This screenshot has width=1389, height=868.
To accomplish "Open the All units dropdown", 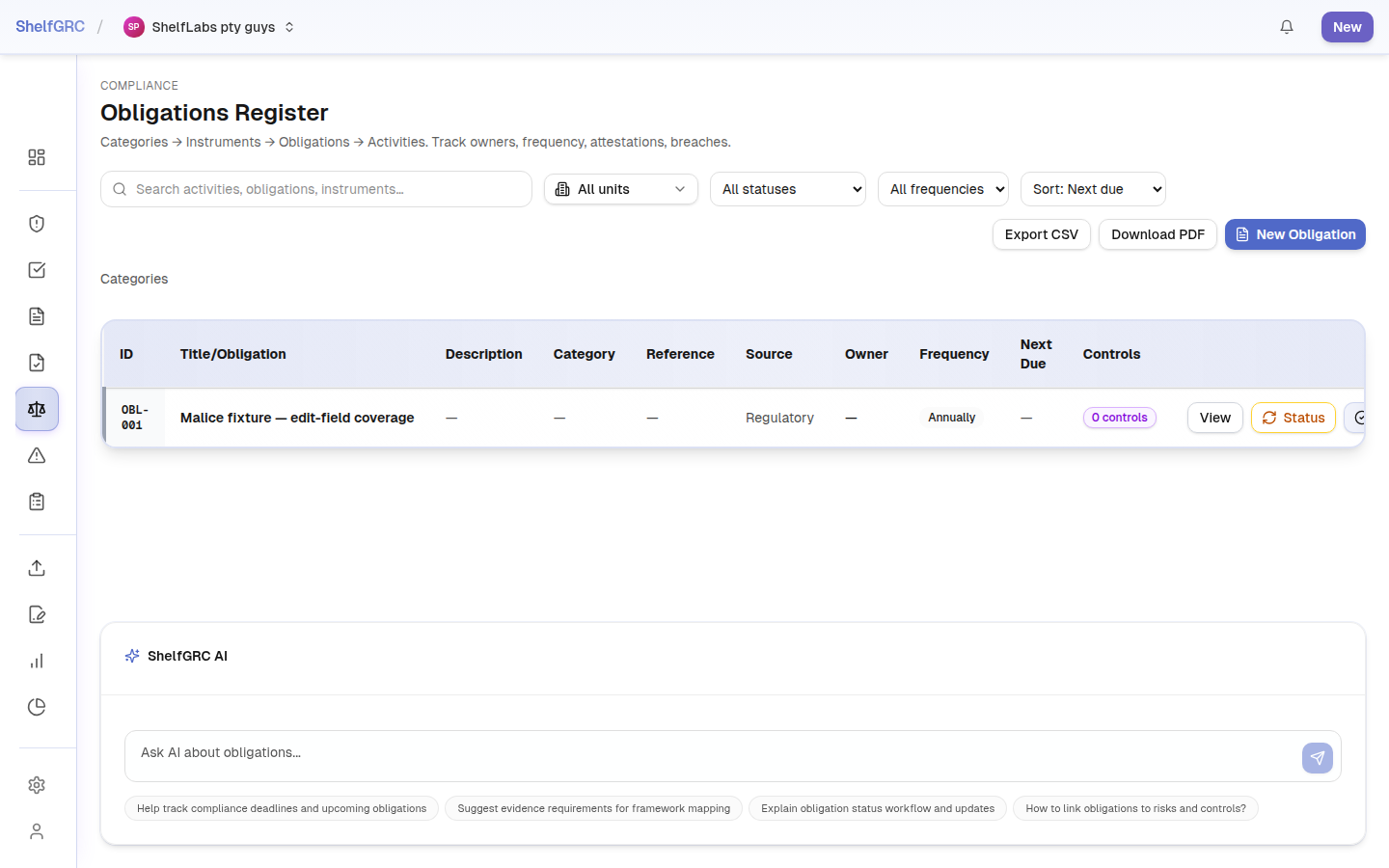I will pos(621,189).
